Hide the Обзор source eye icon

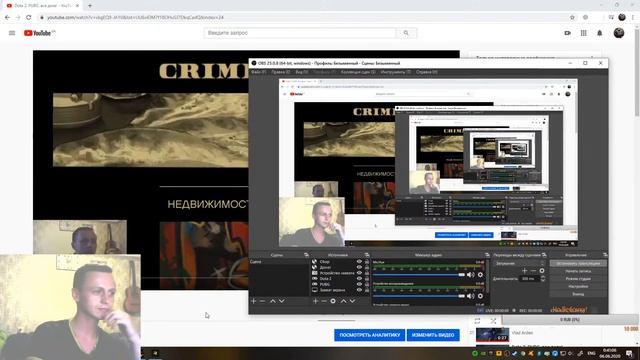[x=359, y=262]
